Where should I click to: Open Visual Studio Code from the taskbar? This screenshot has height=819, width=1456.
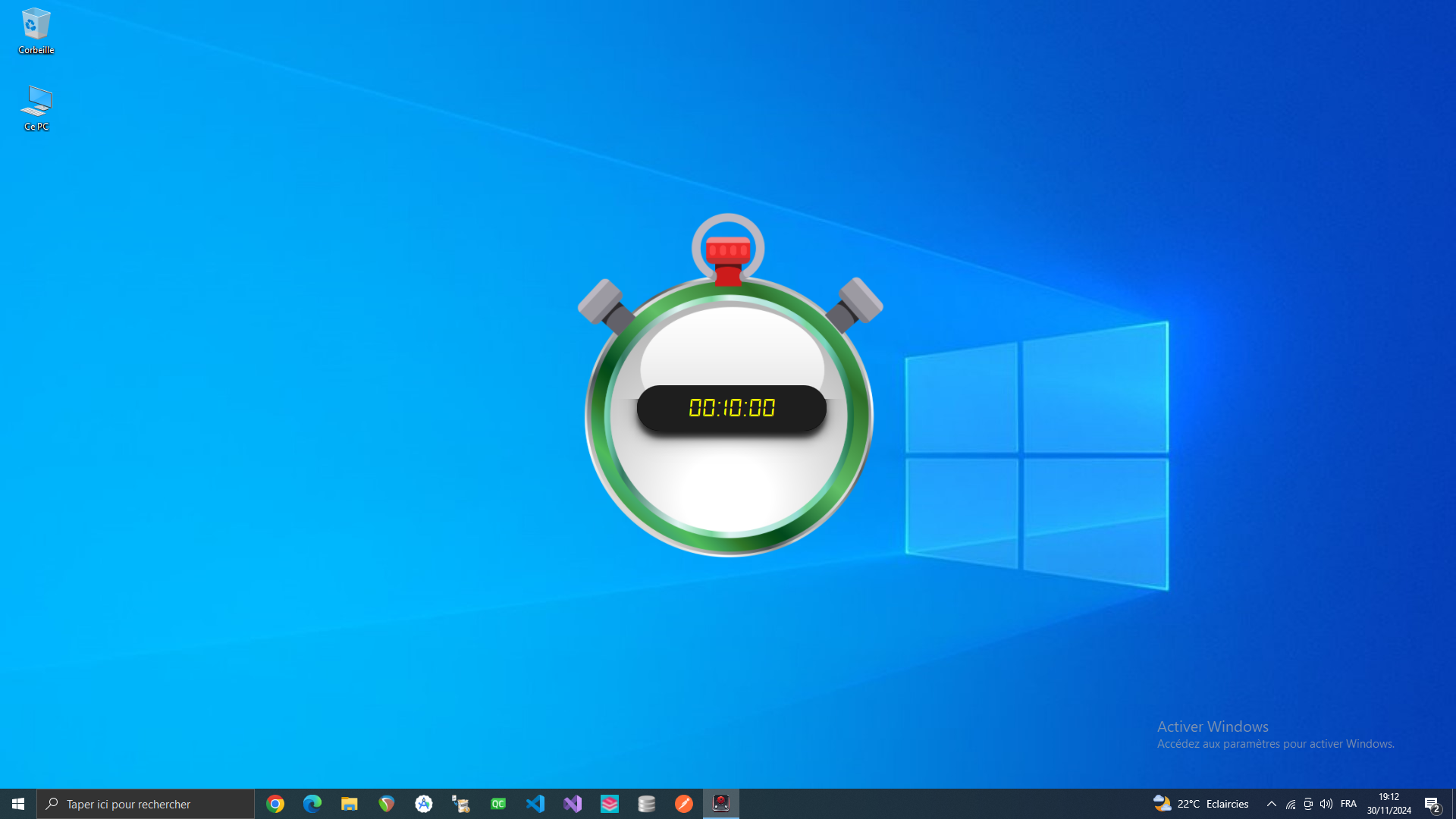click(x=535, y=804)
